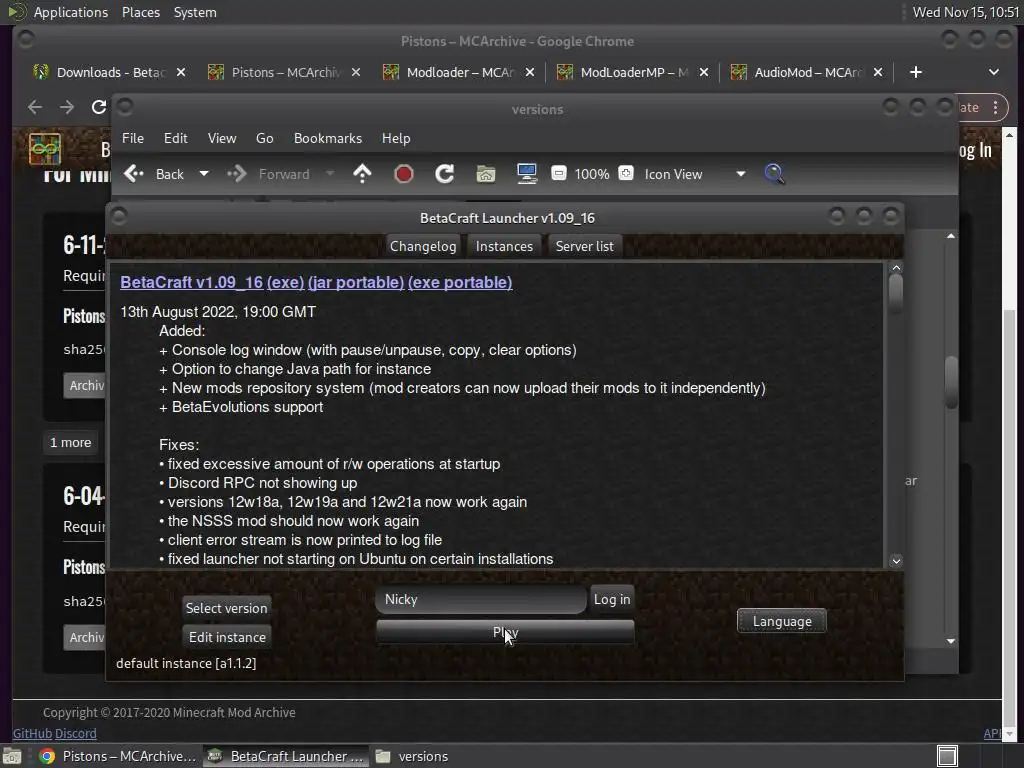This screenshot has width=1024, height=768.
Task: Click the workspace switcher icon
Action: (947, 756)
